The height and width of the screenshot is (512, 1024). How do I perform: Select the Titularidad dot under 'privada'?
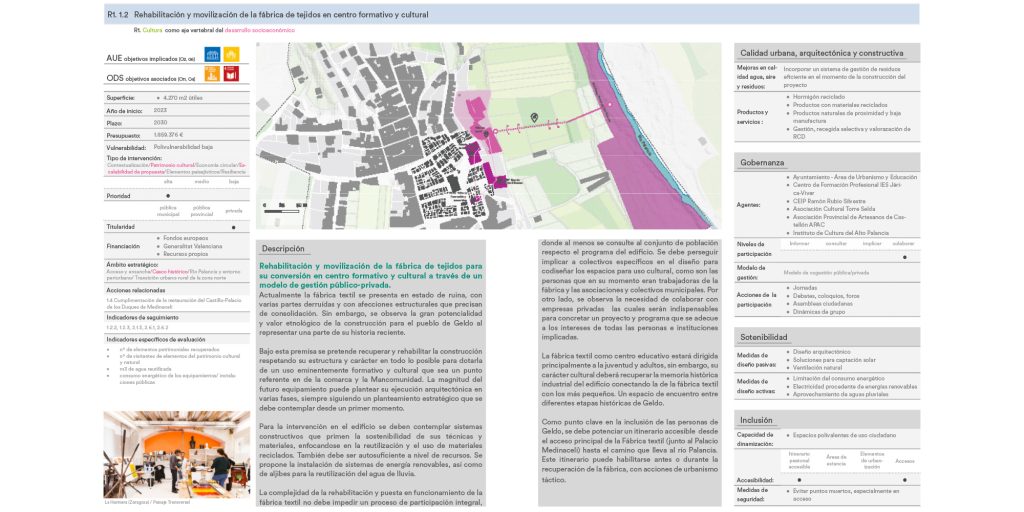tap(233, 227)
